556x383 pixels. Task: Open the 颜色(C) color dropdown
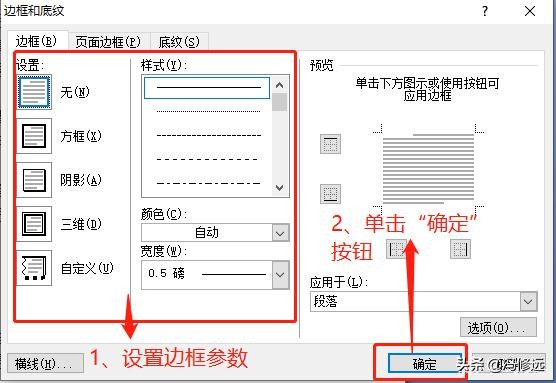(x=280, y=233)
